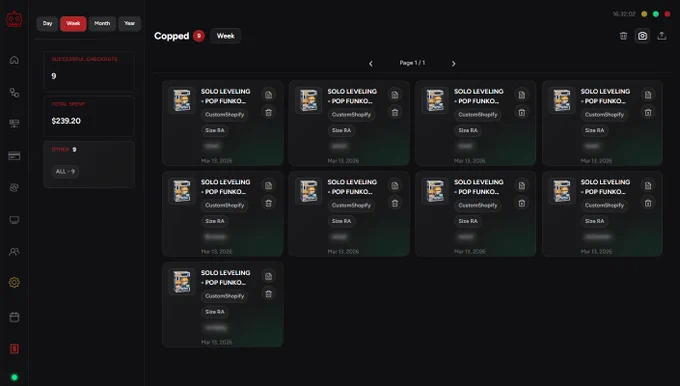Click the trash icon beside the camera
Image resolution: width=680 pixels, height=386 pixels.
click(623, 36)
